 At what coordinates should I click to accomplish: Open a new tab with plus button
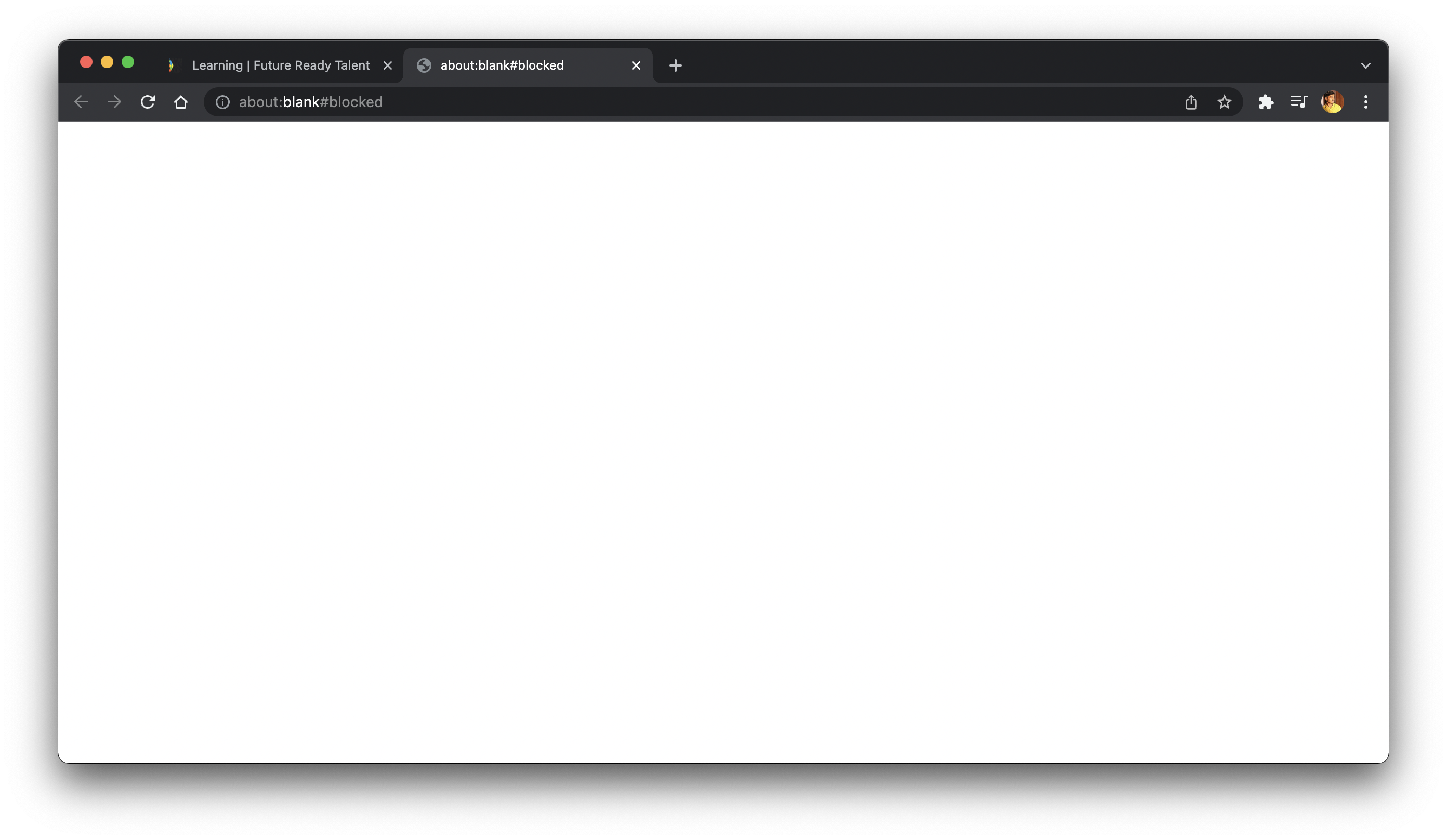675,65
